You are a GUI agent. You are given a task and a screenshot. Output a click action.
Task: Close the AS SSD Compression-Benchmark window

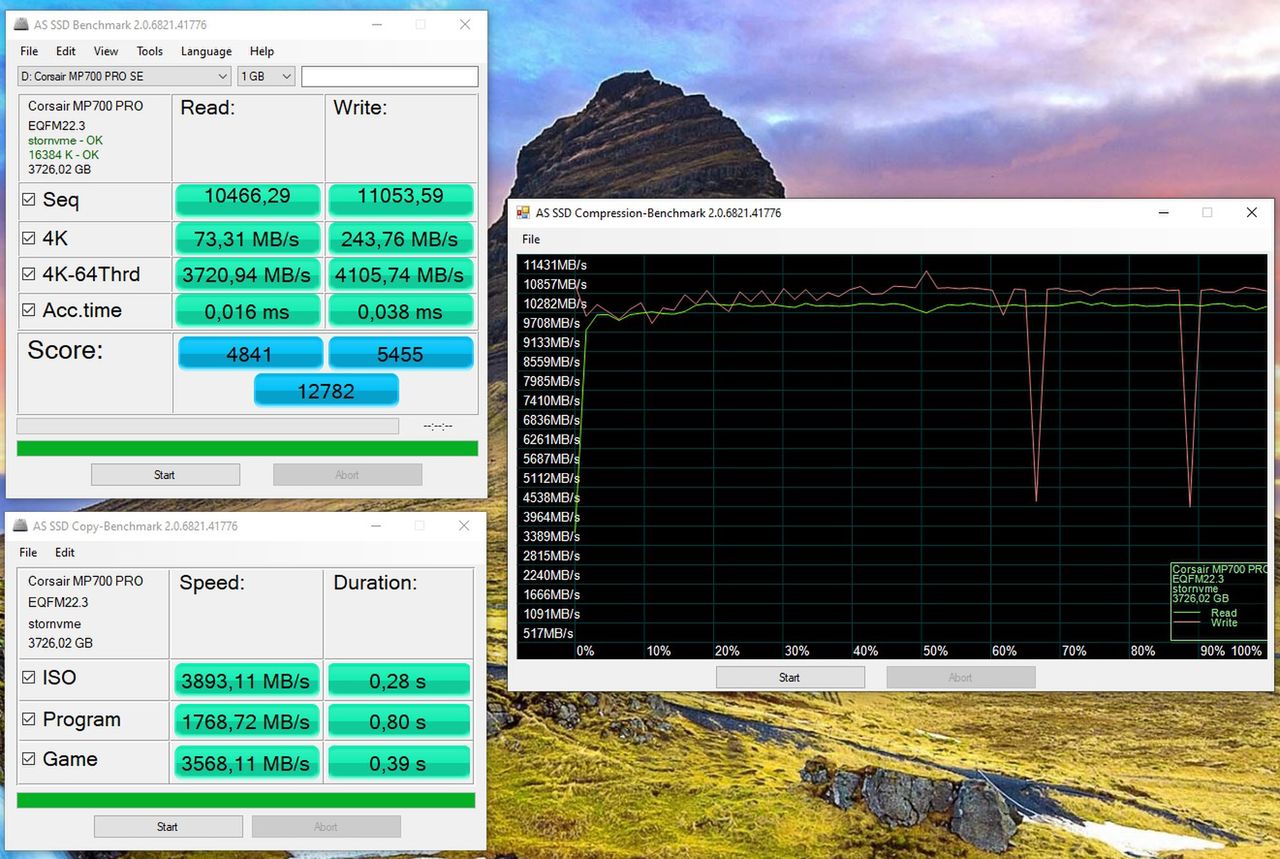(x=1251, y=213)
